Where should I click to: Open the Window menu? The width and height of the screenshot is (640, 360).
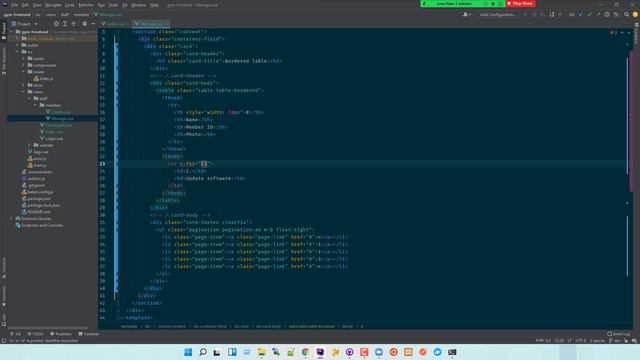[138, 5]
